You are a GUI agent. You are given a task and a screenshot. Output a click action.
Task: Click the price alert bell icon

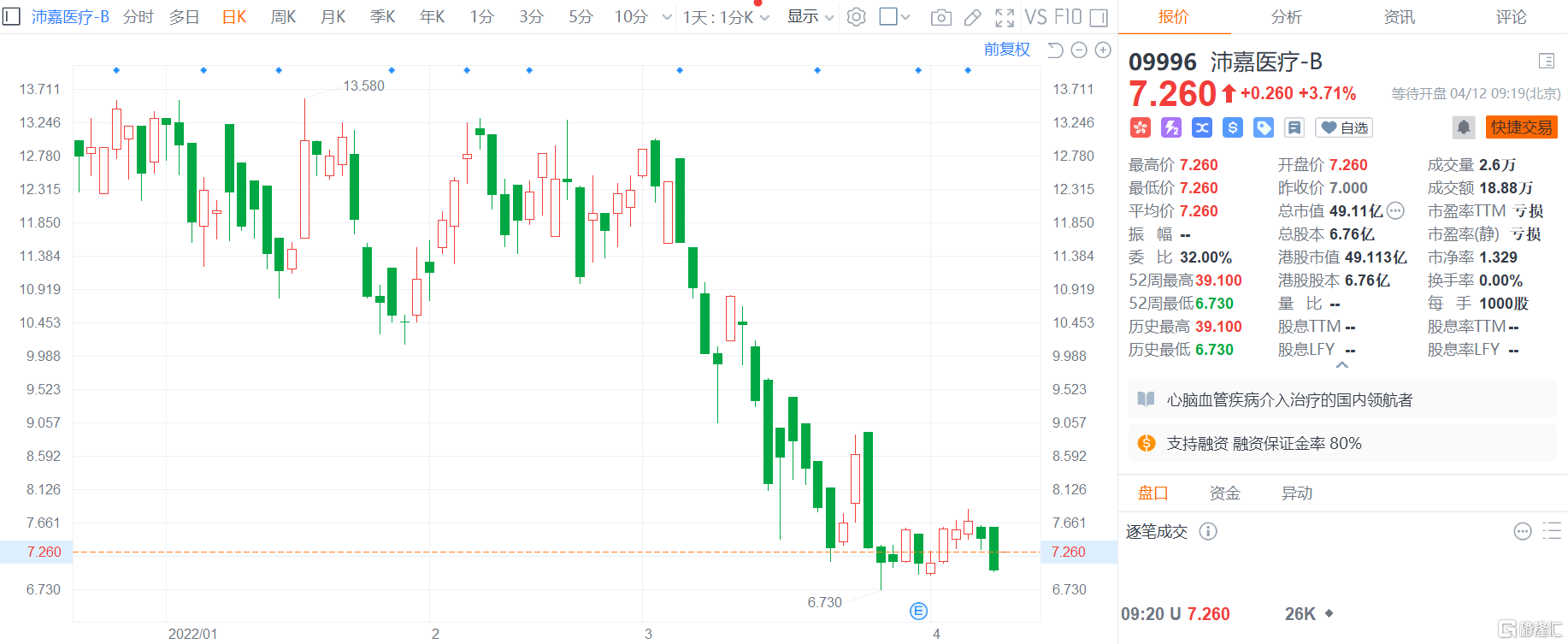1463,127
